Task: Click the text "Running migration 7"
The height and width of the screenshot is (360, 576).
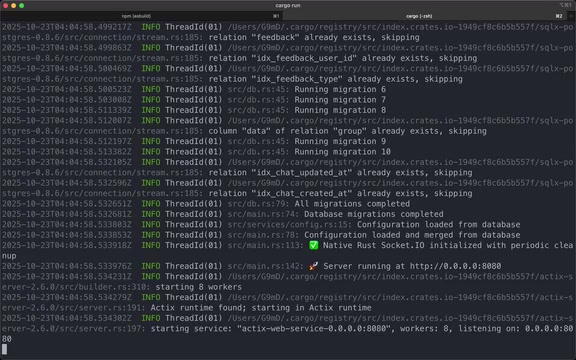Action: coord(340,100)
